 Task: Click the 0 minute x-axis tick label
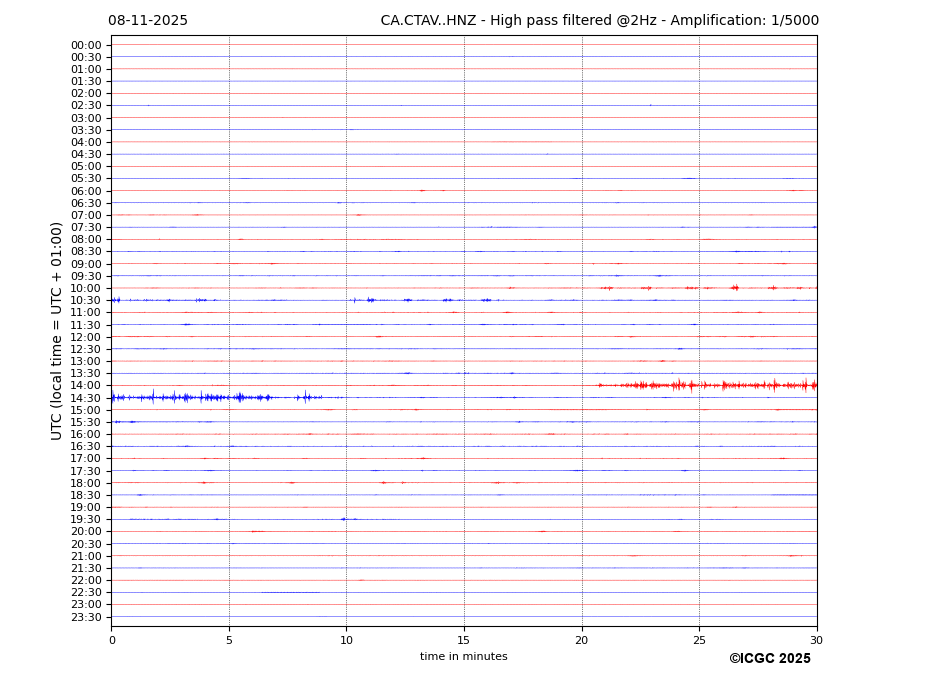click(111, 640)
